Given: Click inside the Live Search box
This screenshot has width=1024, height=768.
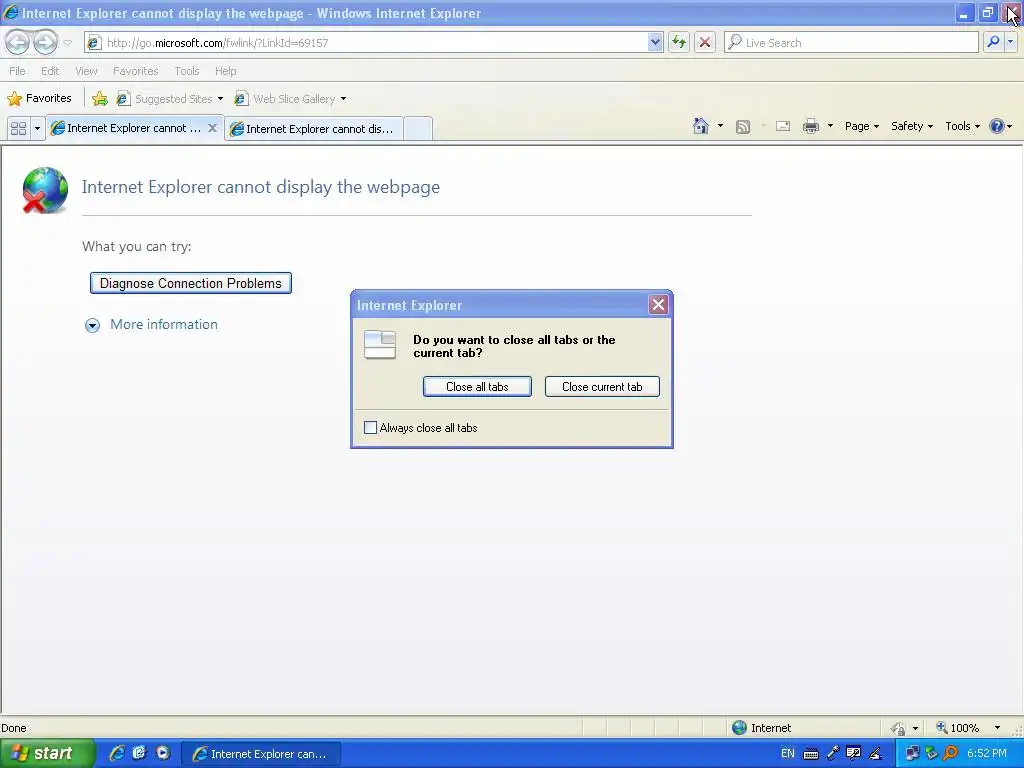Looking at the screenshot, I should click(x=851, y=42).
